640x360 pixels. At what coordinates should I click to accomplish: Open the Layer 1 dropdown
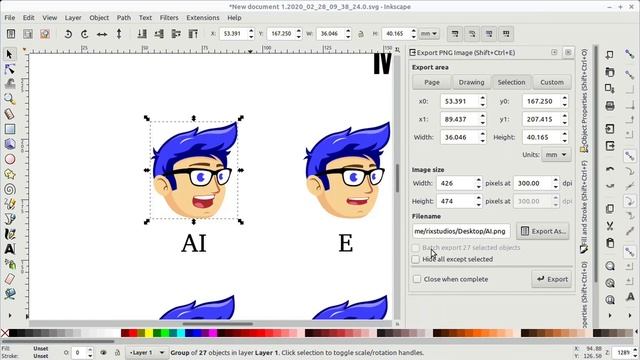click(147, 352)
